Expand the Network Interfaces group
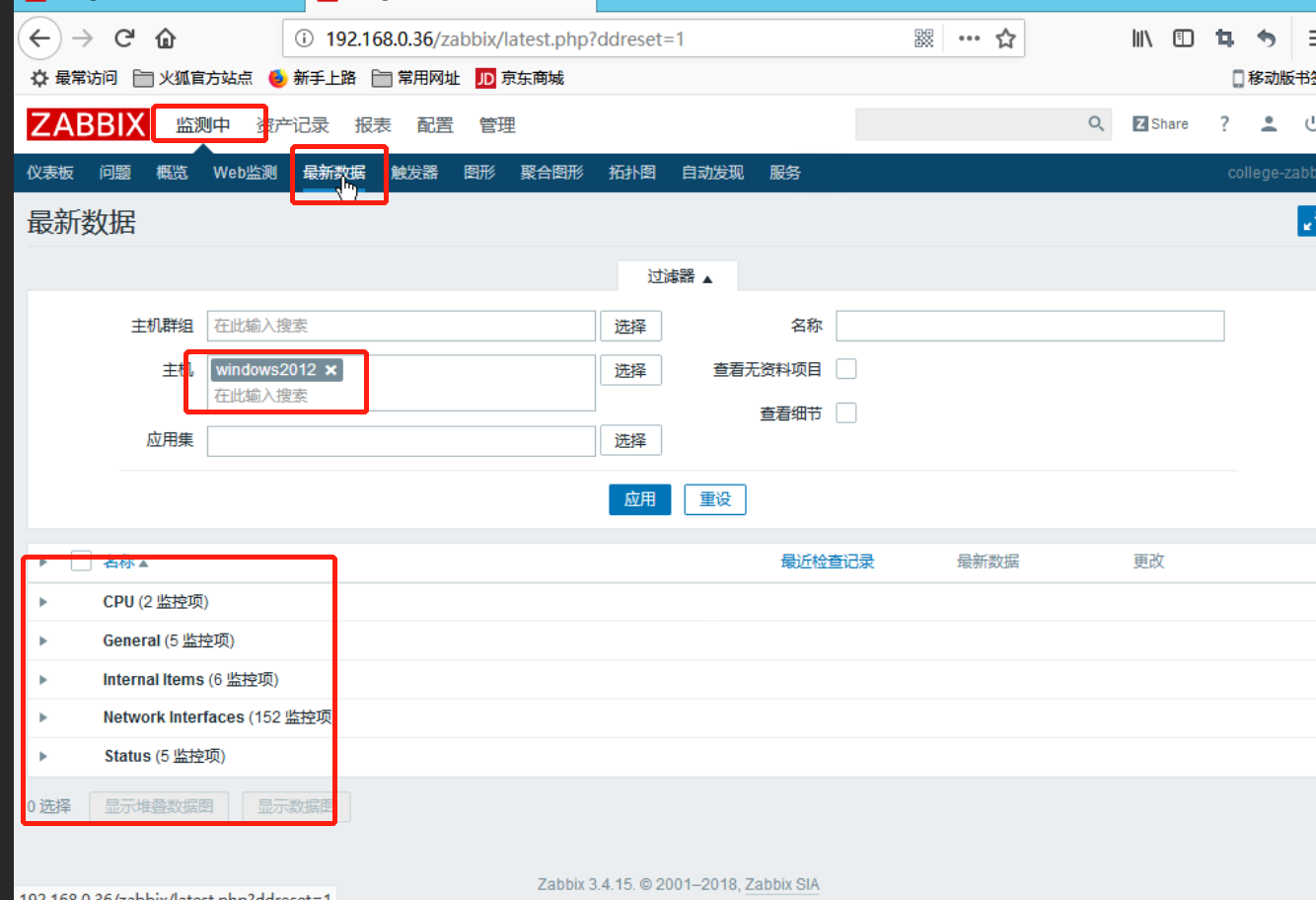The image size is (1316, 900). [x=43, y=717]
